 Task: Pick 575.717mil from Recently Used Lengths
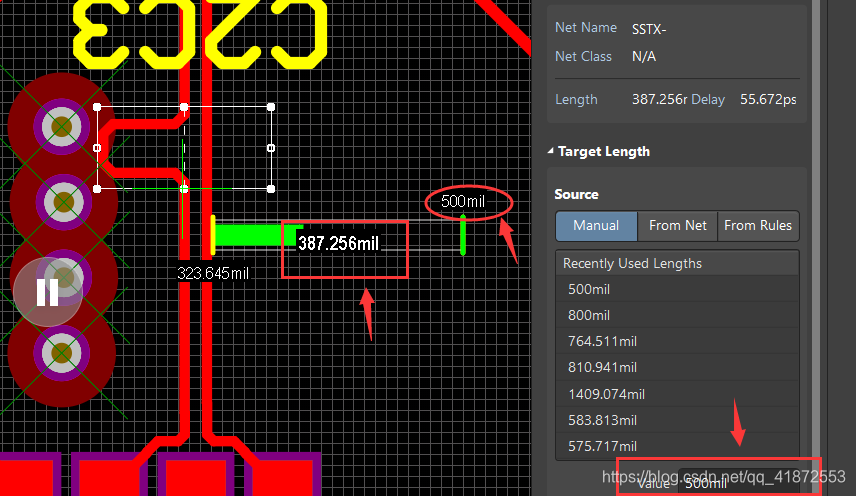pyautogui.click(x=677, y=446)
